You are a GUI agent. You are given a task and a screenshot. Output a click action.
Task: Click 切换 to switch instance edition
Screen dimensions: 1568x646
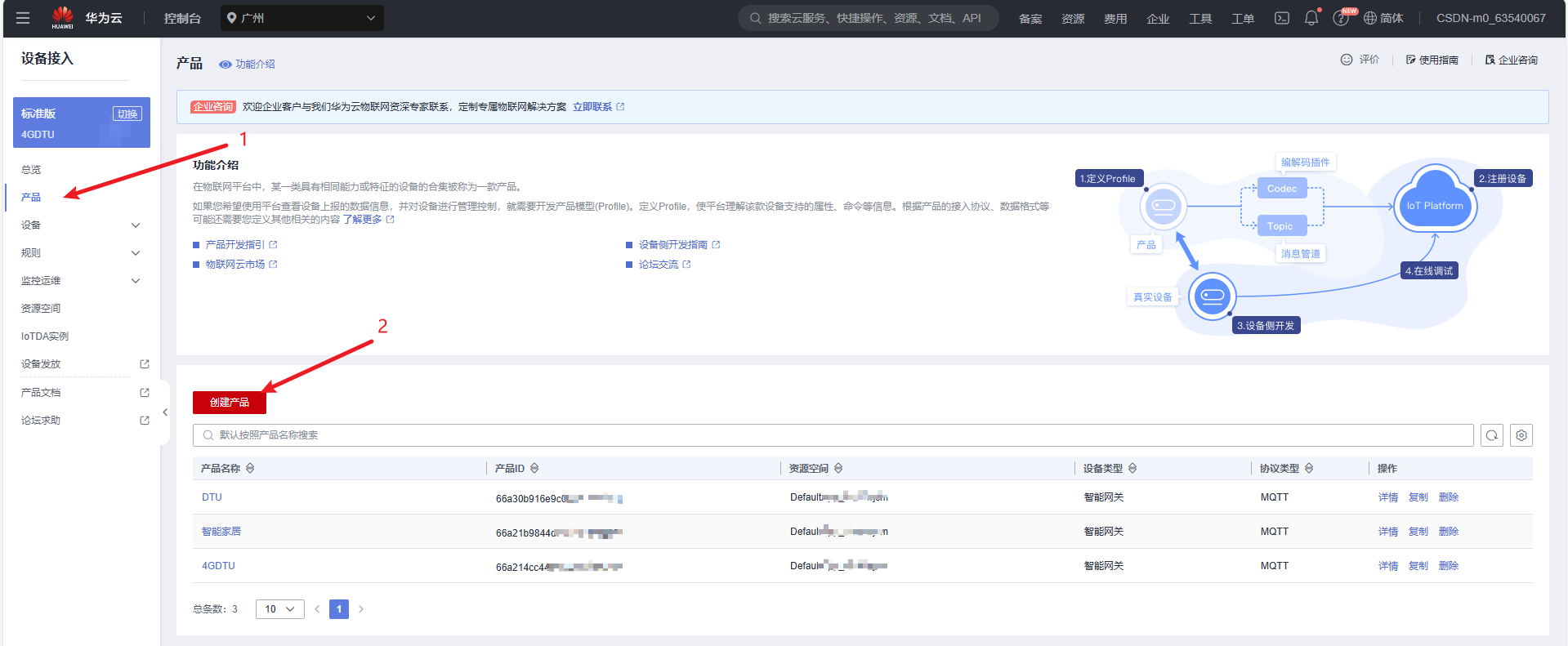[x=127, y=114]
